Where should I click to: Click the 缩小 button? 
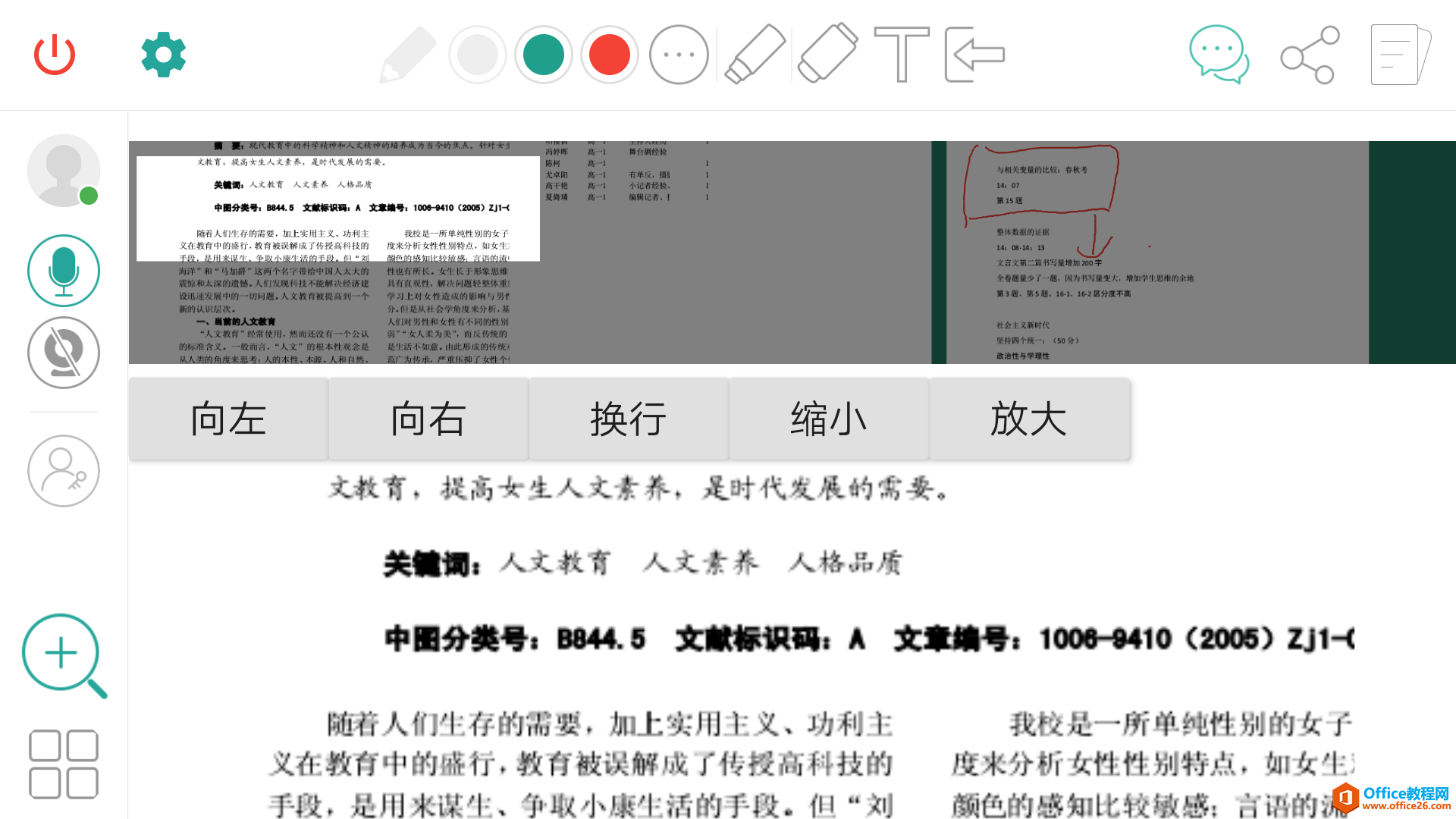click(x=829, y=419)
